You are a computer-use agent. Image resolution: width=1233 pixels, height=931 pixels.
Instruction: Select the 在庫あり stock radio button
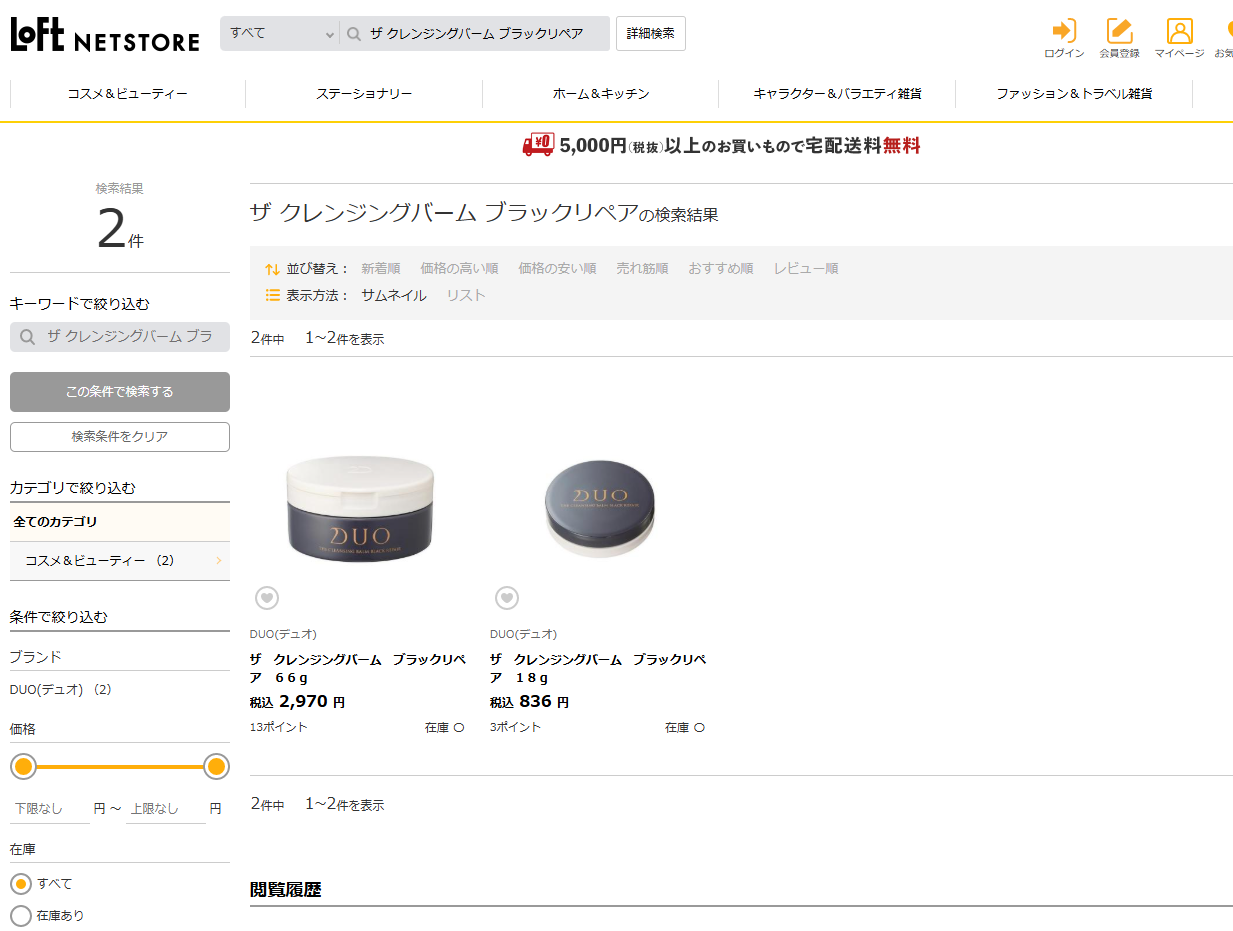20,915
